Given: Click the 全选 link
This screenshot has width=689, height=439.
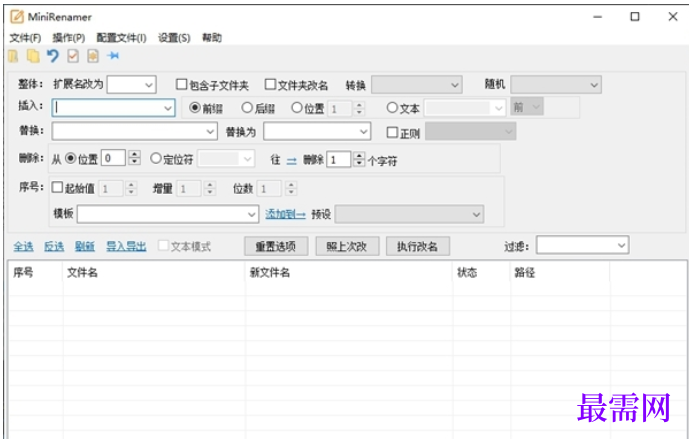Looking at the screenshot, I should coord(23,247).
